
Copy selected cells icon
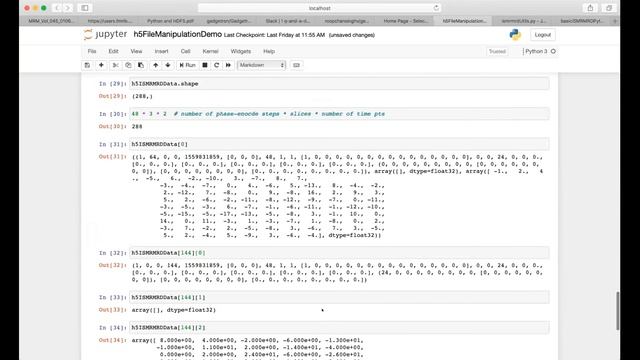tap(128, 65)
